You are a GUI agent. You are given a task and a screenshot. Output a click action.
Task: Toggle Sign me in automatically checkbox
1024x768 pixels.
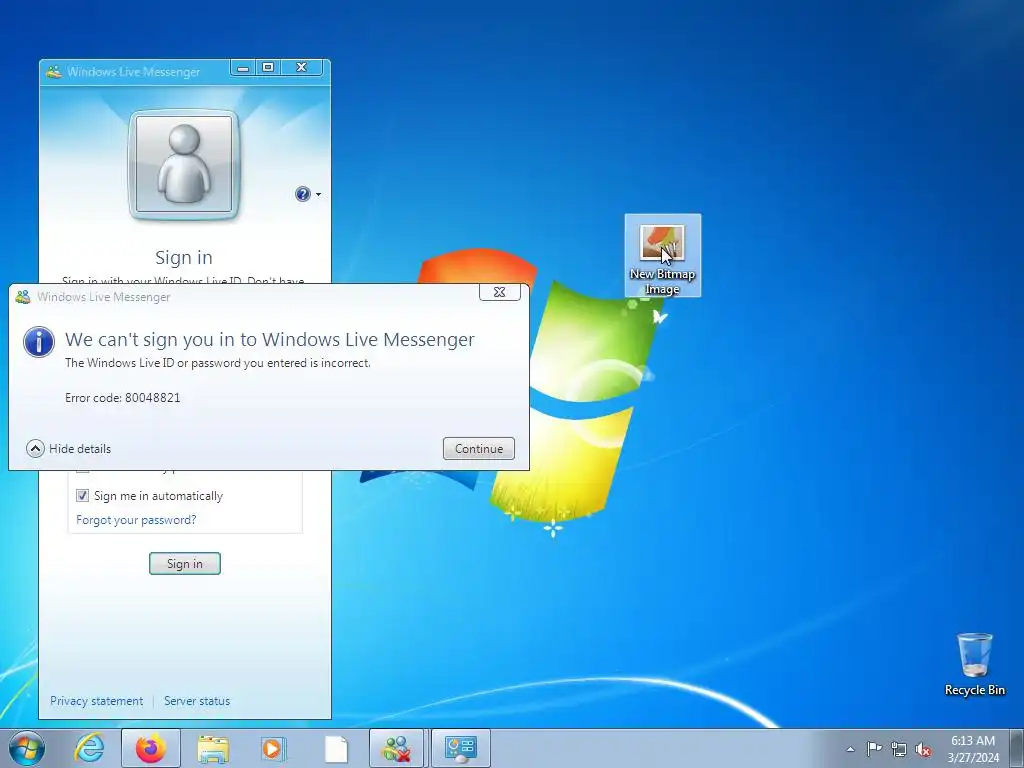[82, 496]
